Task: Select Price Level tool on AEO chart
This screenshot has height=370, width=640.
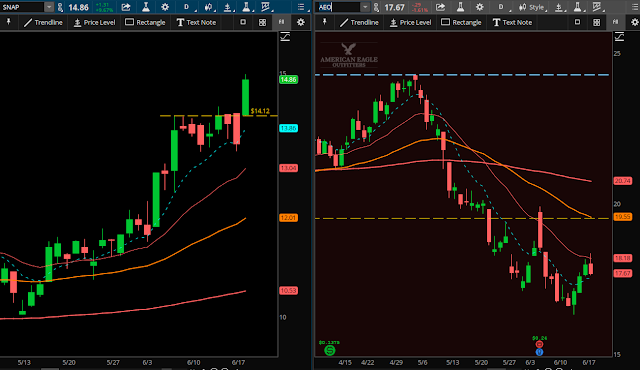Action: point(410,22)
